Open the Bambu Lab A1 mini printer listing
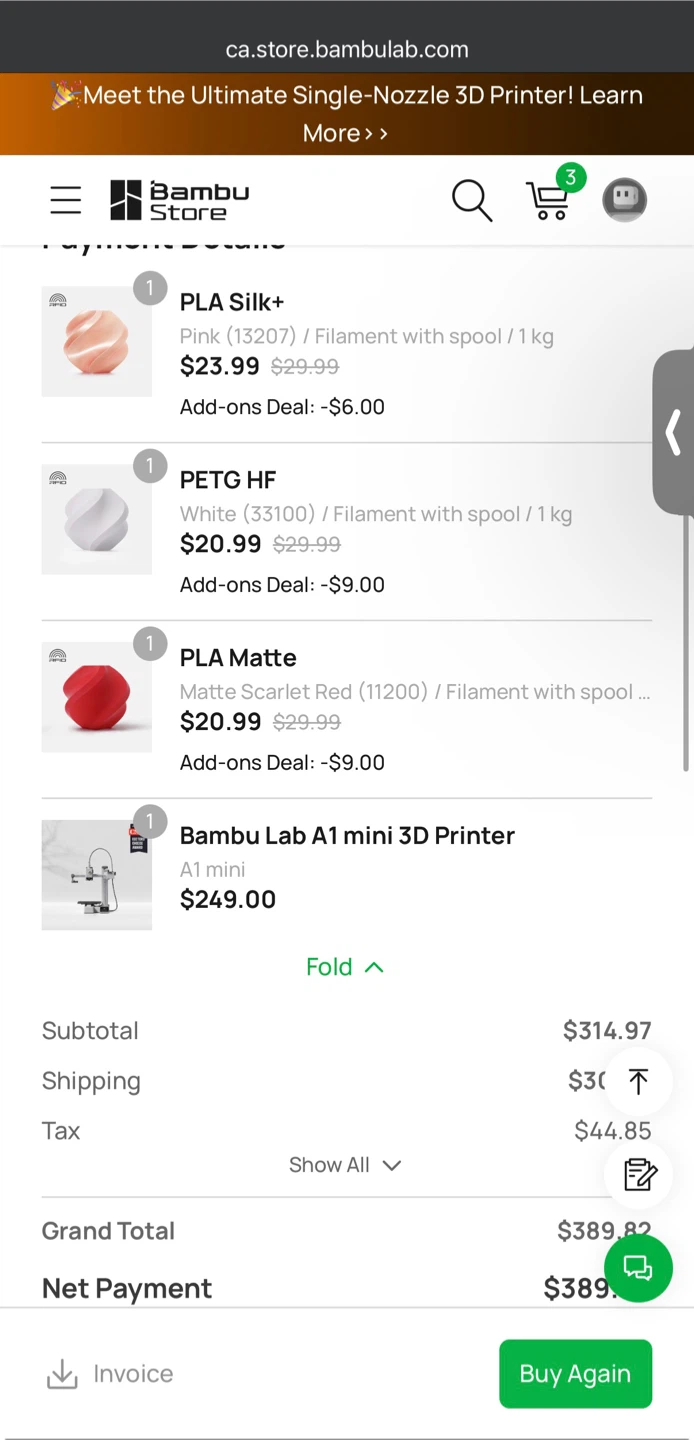This screenshot has height=1440, width=694. point(347,836)
